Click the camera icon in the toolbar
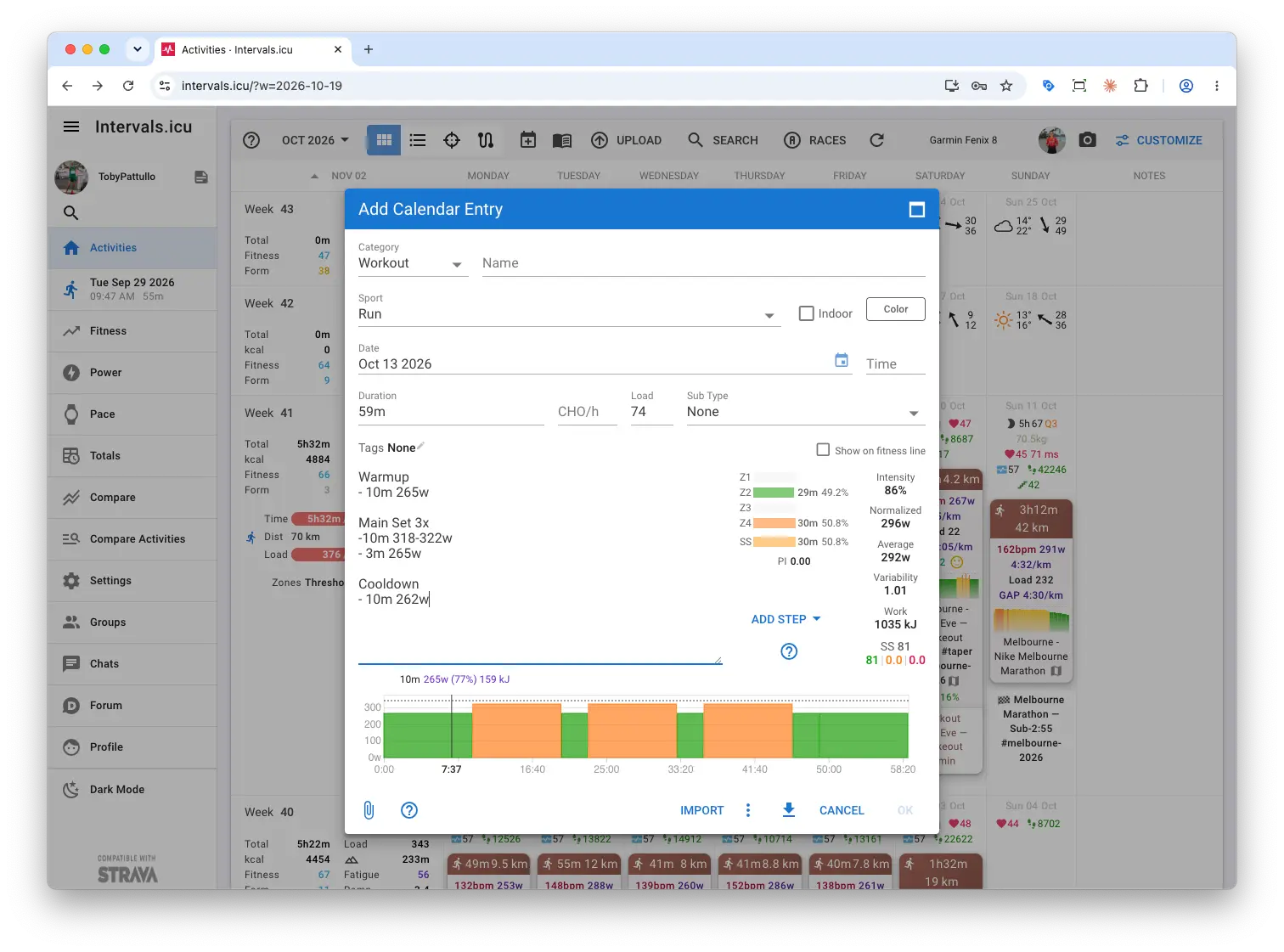 tap(1088, 140)
